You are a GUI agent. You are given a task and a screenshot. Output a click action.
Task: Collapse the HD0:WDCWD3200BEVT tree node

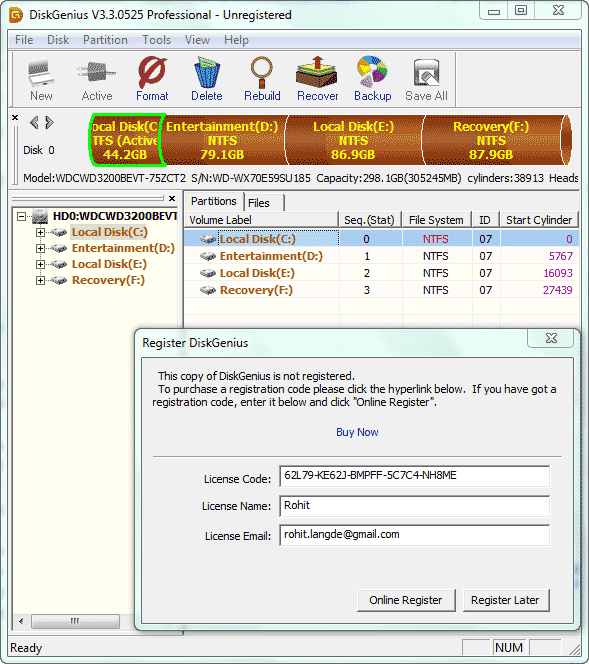(x=21, y=216)
